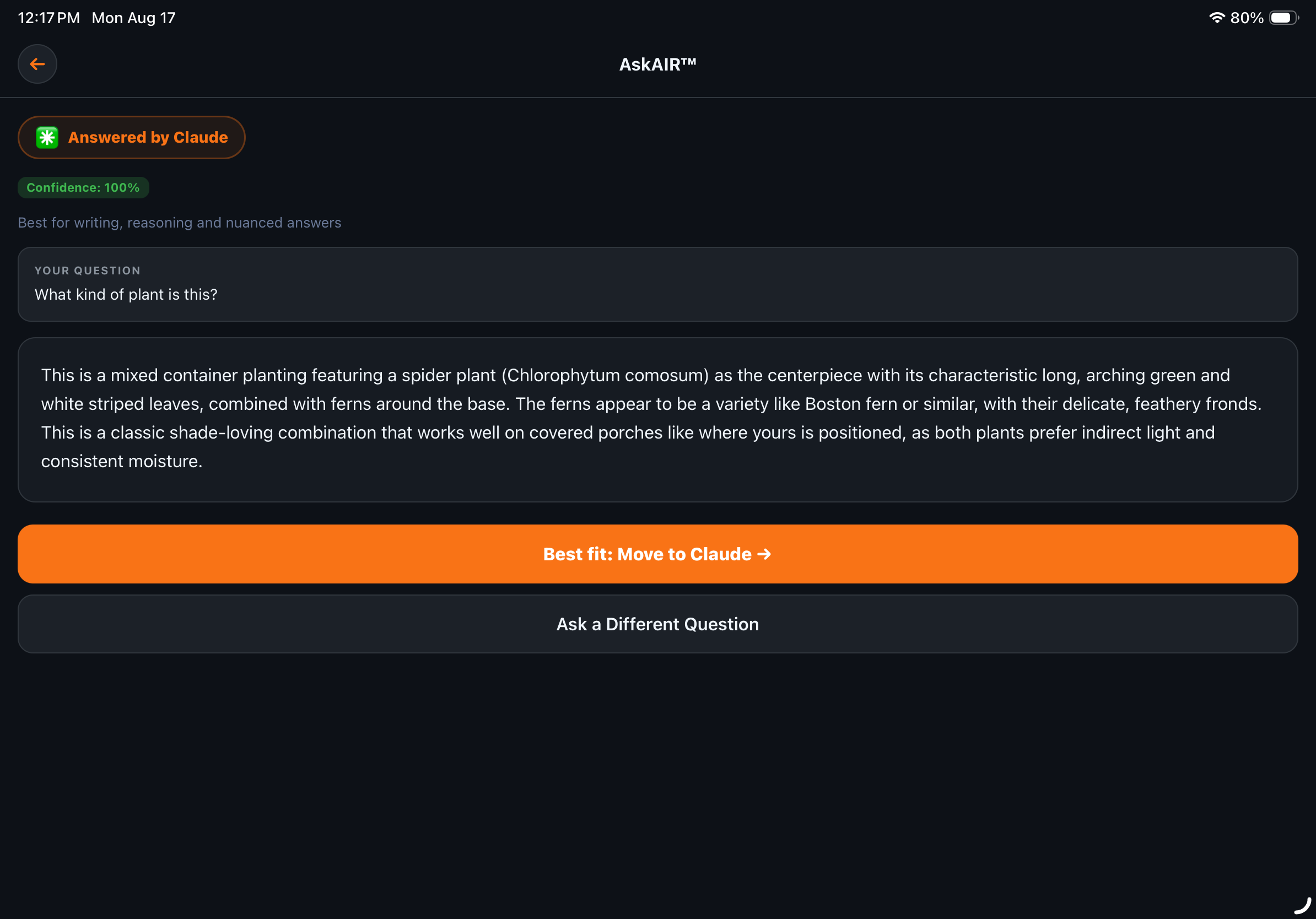Select the question text 'What kind of plant is this?'
This screenshot has height=919, width=1316.
click(x=126, y=295)
